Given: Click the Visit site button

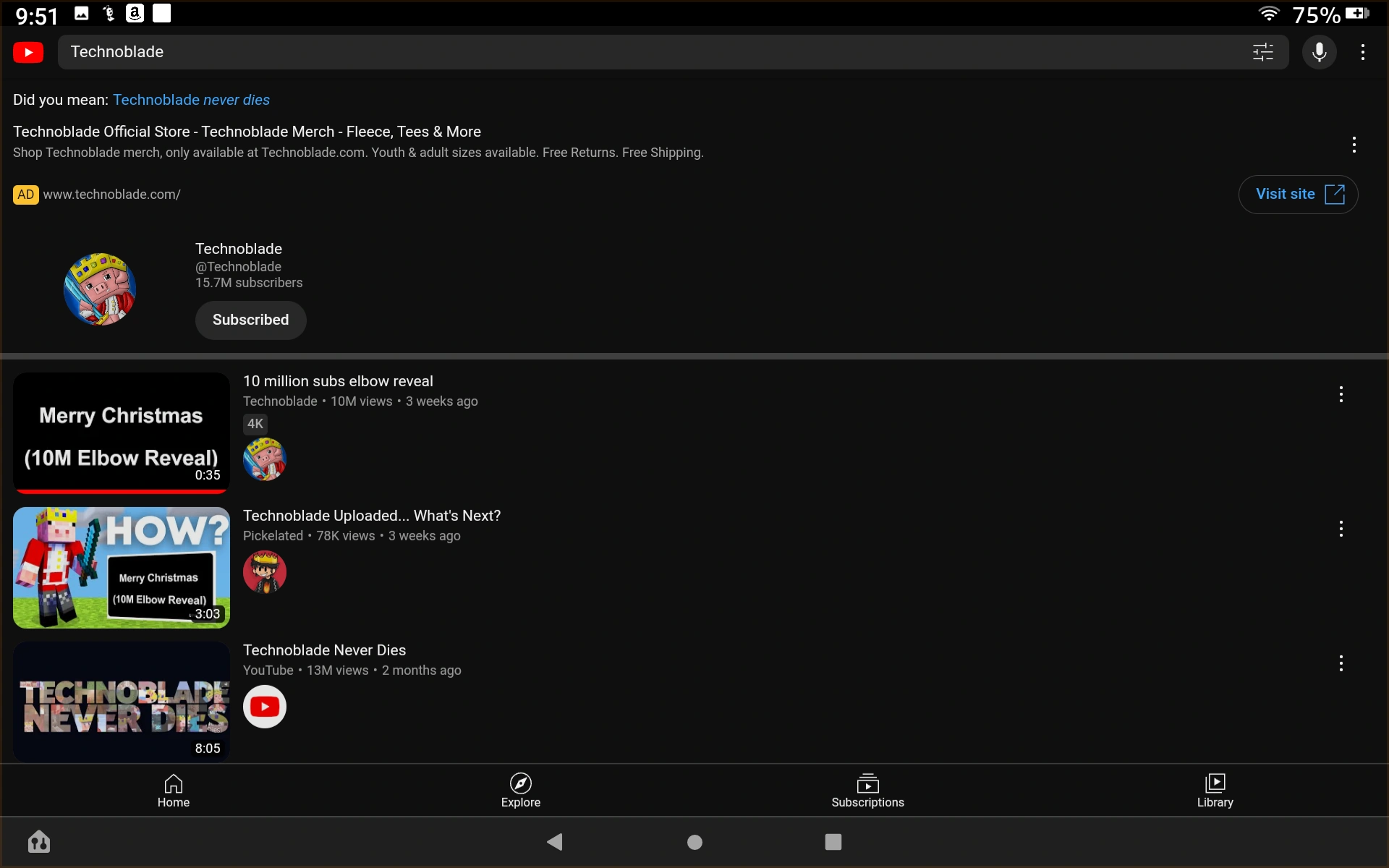Looking at the screenshot, I should pyautogui.click(x=1299, y=194).
